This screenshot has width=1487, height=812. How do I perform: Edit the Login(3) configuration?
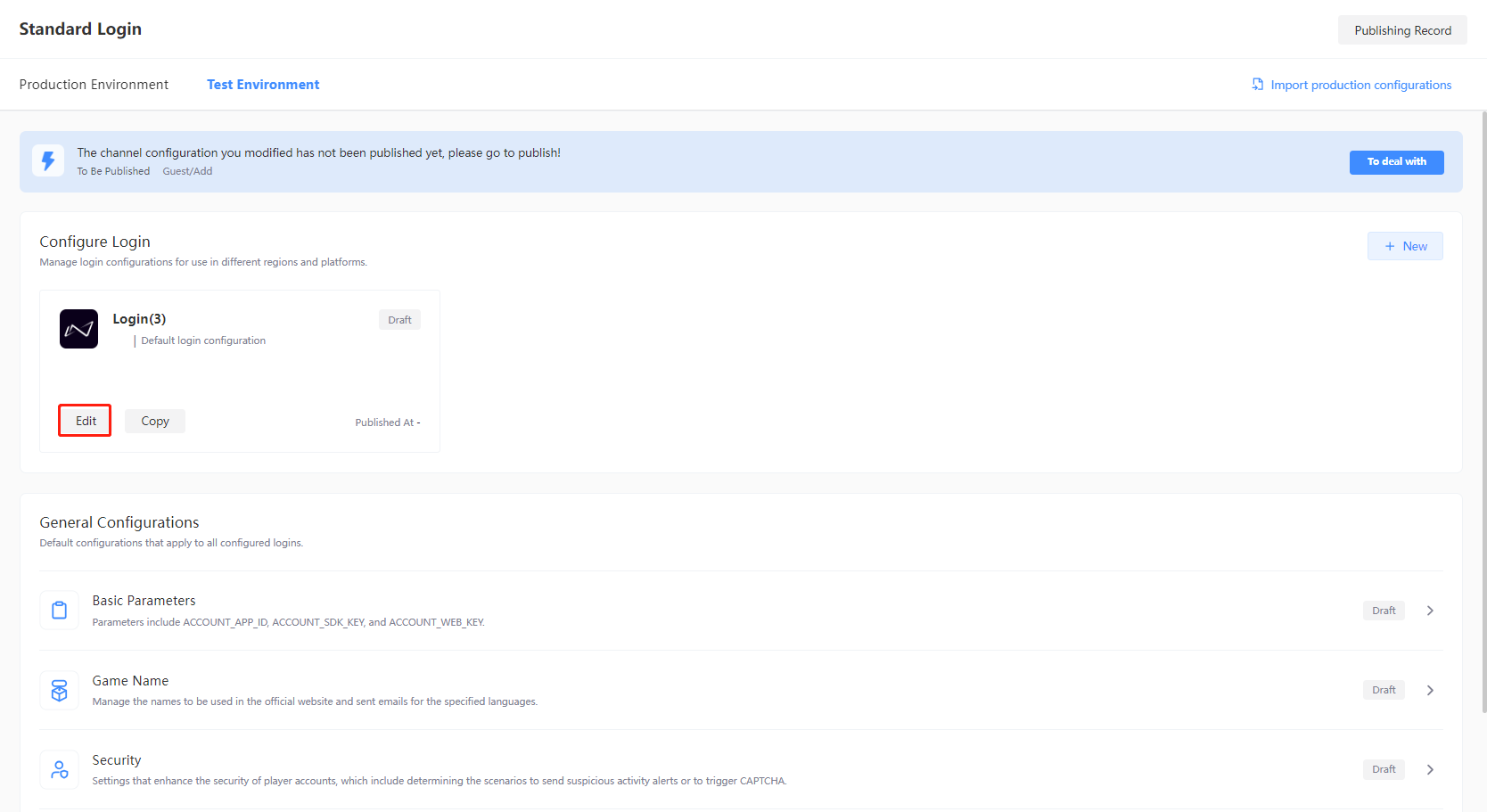86,421
